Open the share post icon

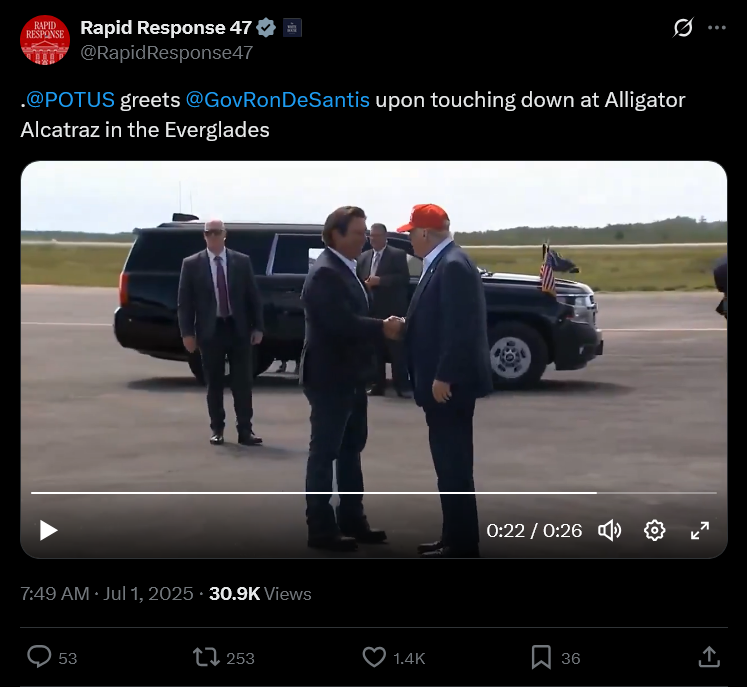point(709,657)
